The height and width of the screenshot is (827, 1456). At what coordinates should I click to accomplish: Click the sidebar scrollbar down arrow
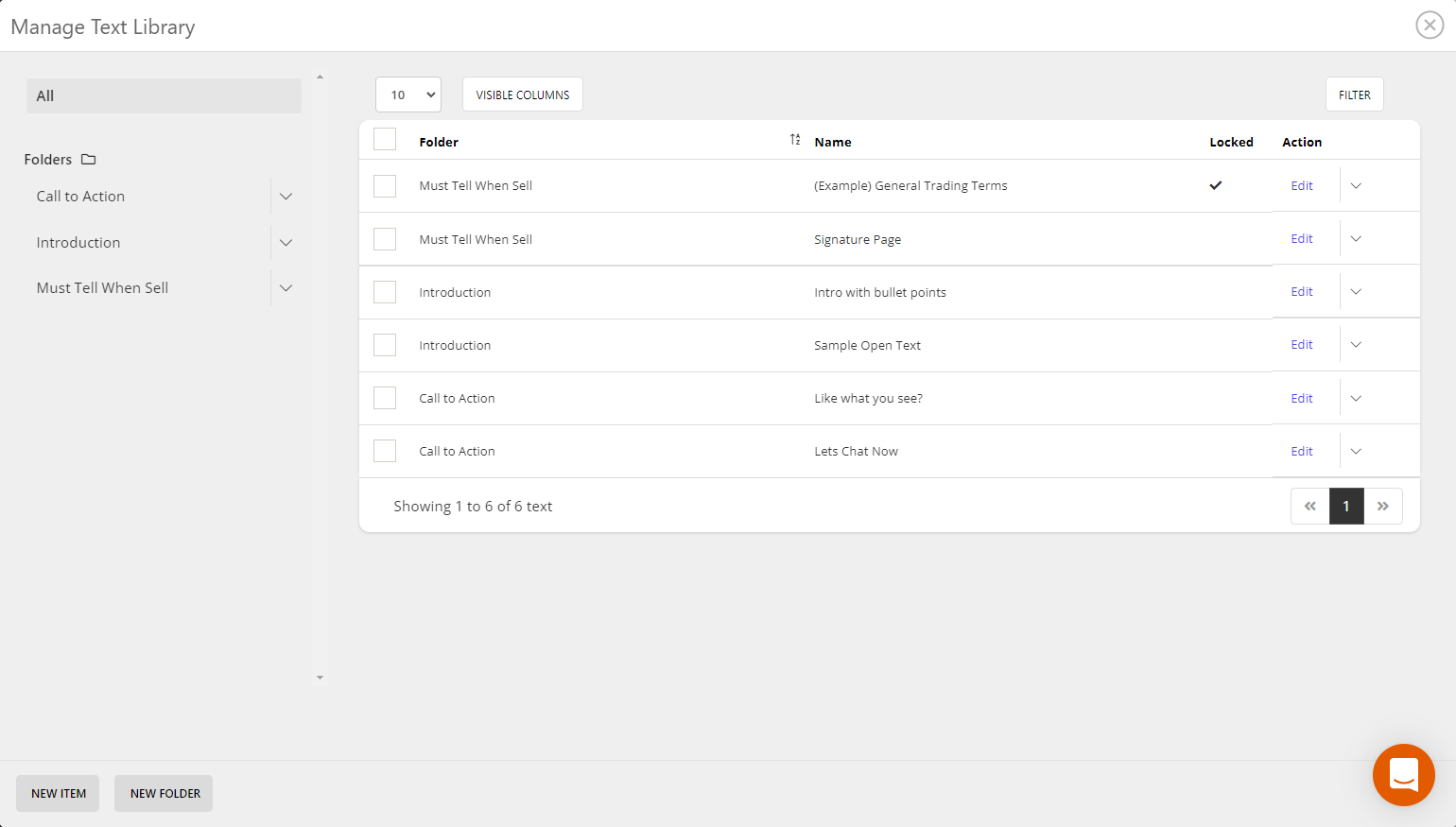[320, 678]
